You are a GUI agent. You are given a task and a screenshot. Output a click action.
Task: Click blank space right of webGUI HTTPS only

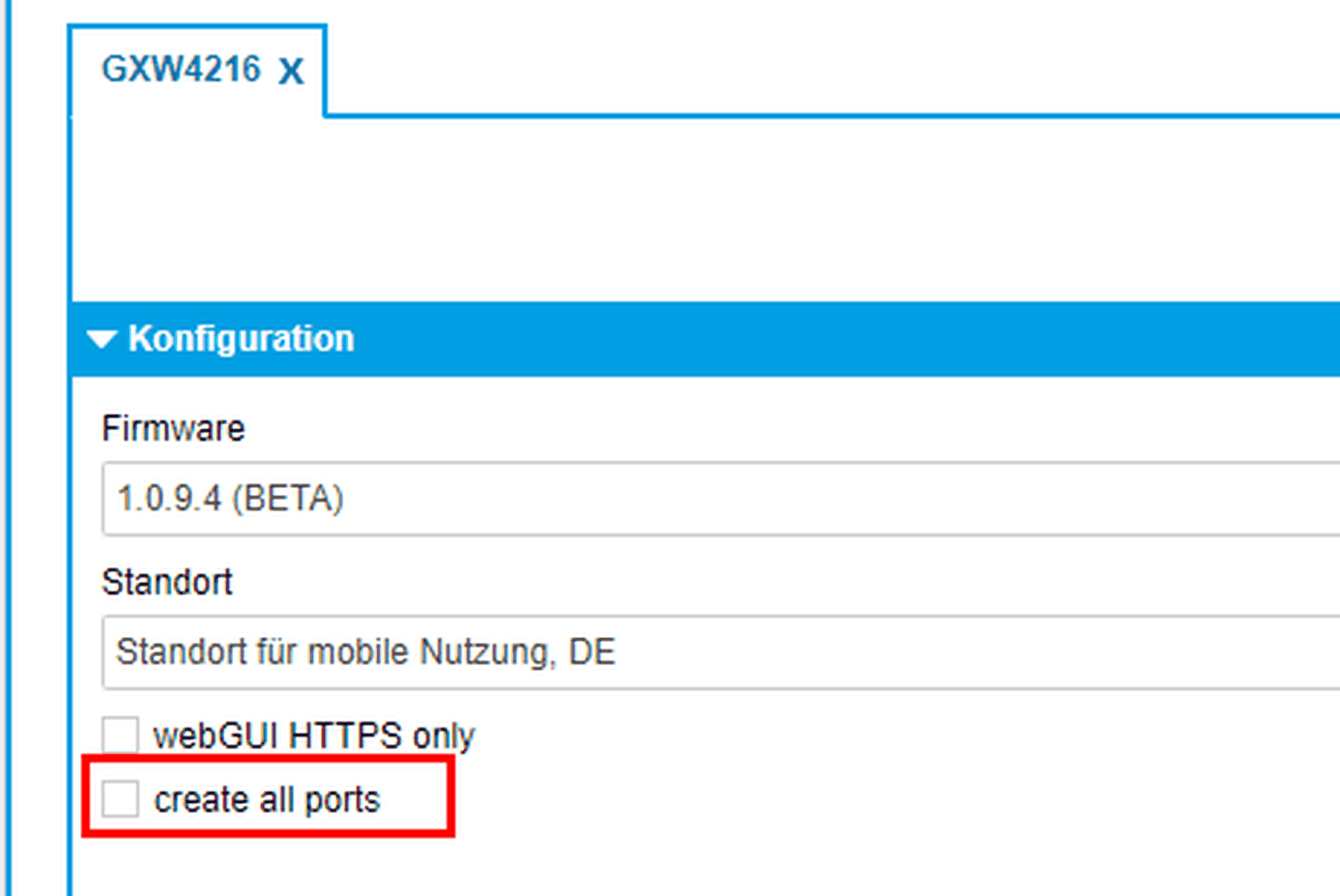[x=804, y=736]
